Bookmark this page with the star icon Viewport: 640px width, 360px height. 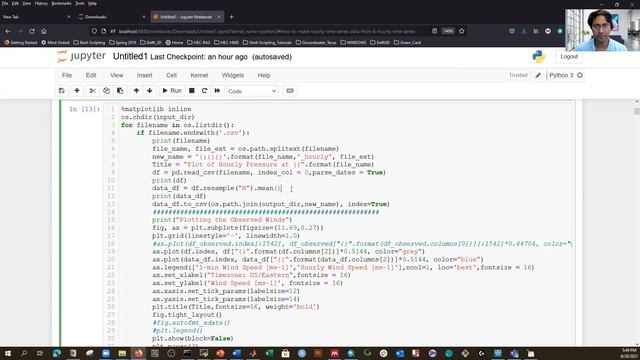tap(462, 31)
